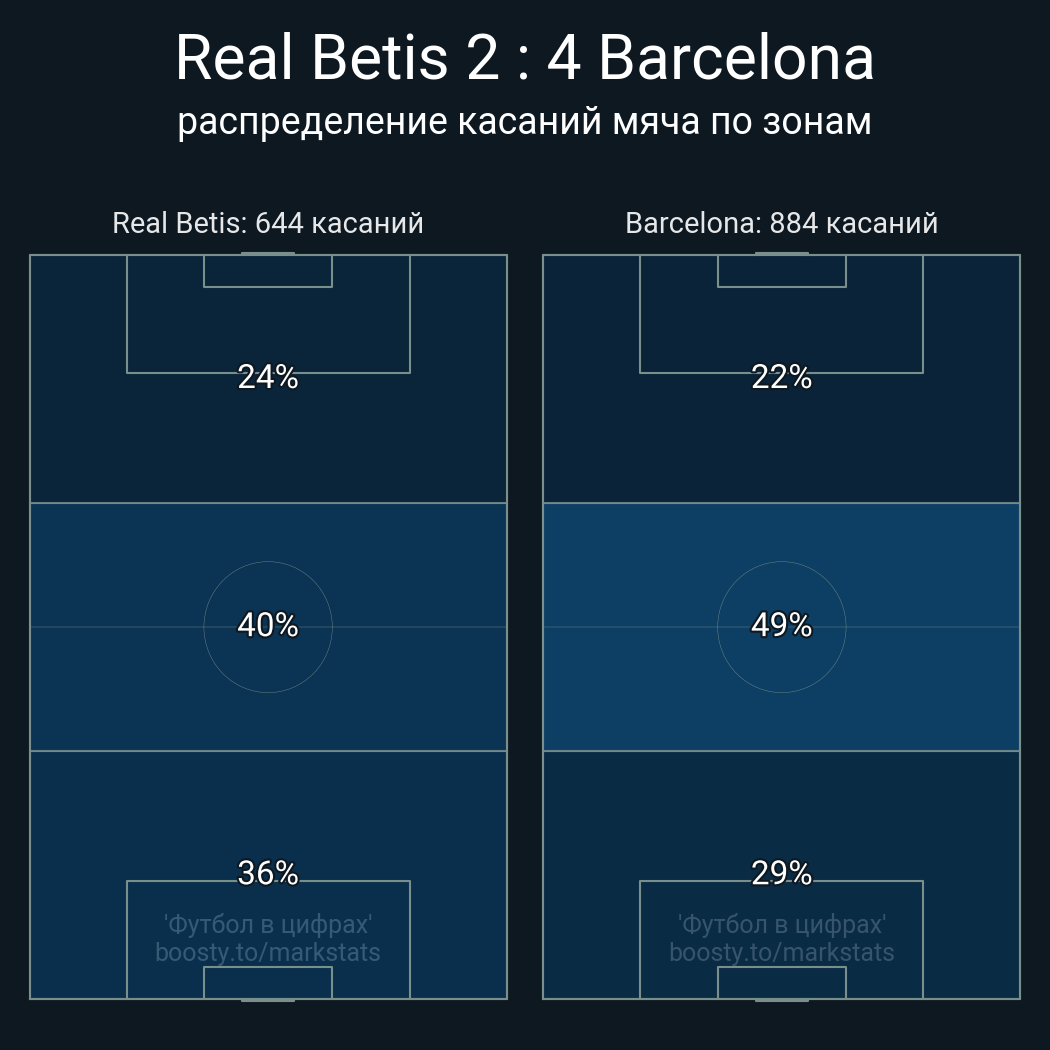Viewport: 1050px width, 1050px height.
Task: Open boosty.to/markstats link on Real Betis pitch
Action: coord(268,952)
